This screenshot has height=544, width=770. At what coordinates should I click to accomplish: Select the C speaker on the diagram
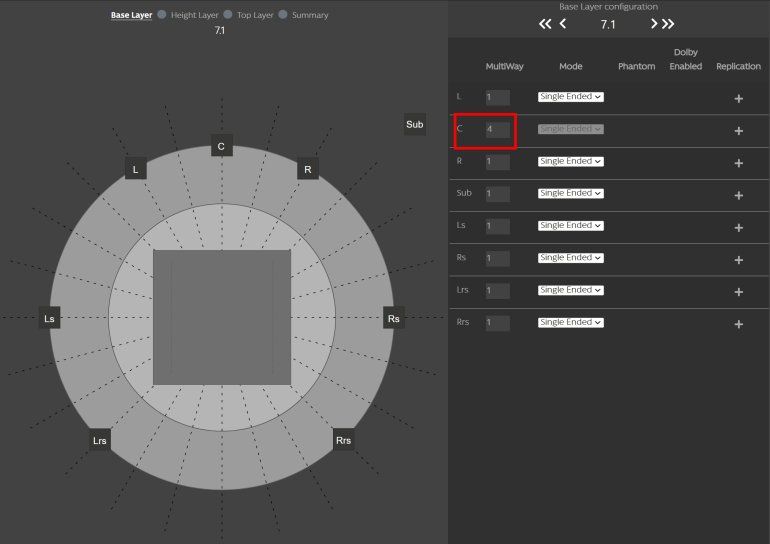[220, 147]
